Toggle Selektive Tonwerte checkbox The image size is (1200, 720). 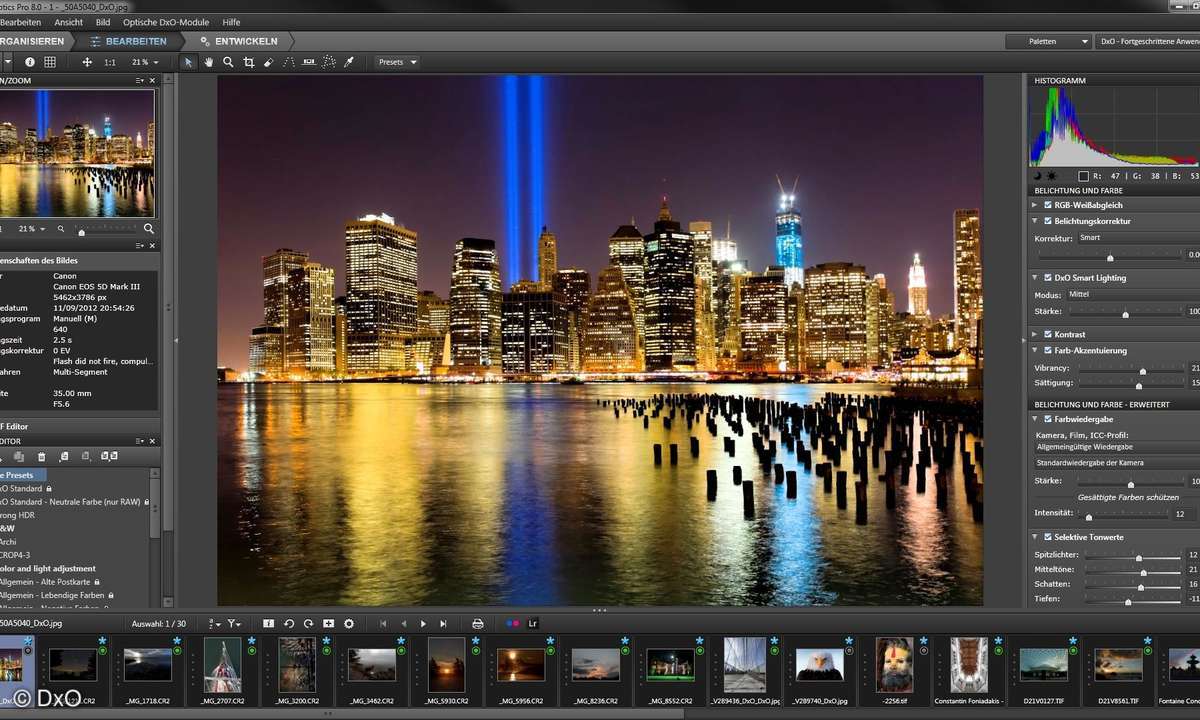pyautogui.click(x=1048, y=537)
